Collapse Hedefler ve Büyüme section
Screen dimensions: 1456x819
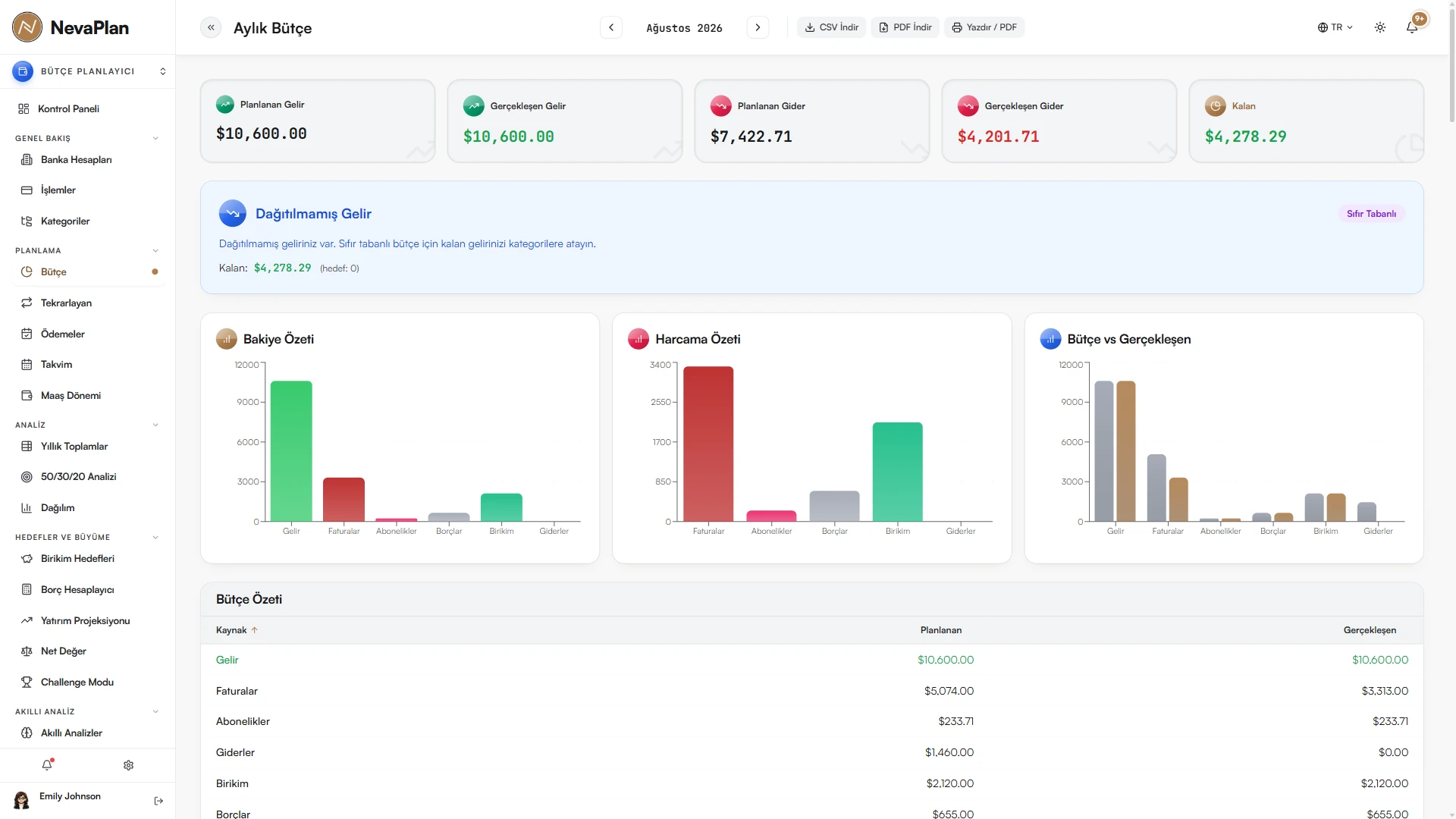[x=155, y=537]
